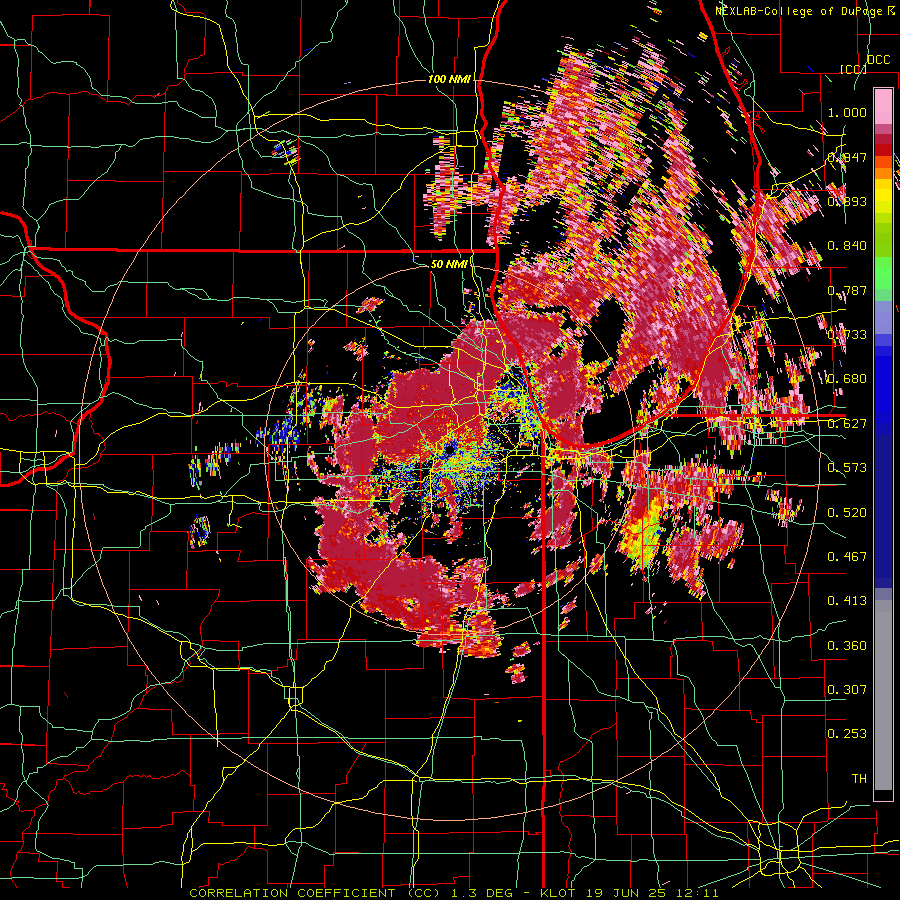Select the 0.627 legend value

847,424
